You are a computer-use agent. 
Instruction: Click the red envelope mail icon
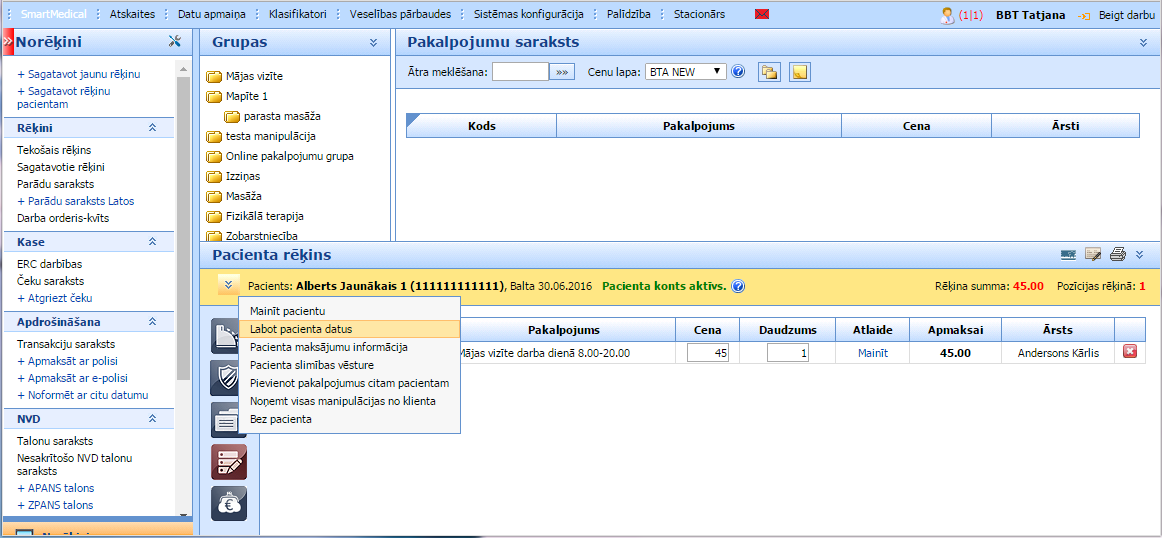[762, 15]
